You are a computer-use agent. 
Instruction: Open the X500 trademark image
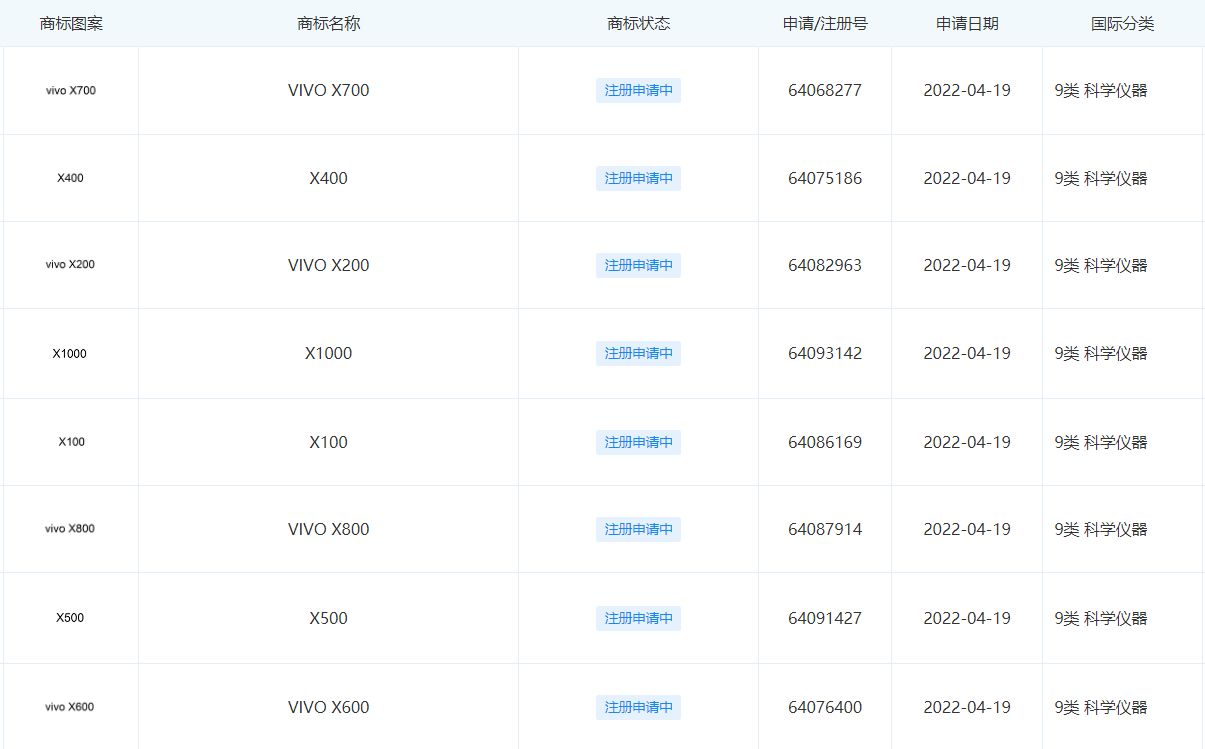[x=70, y=618]
